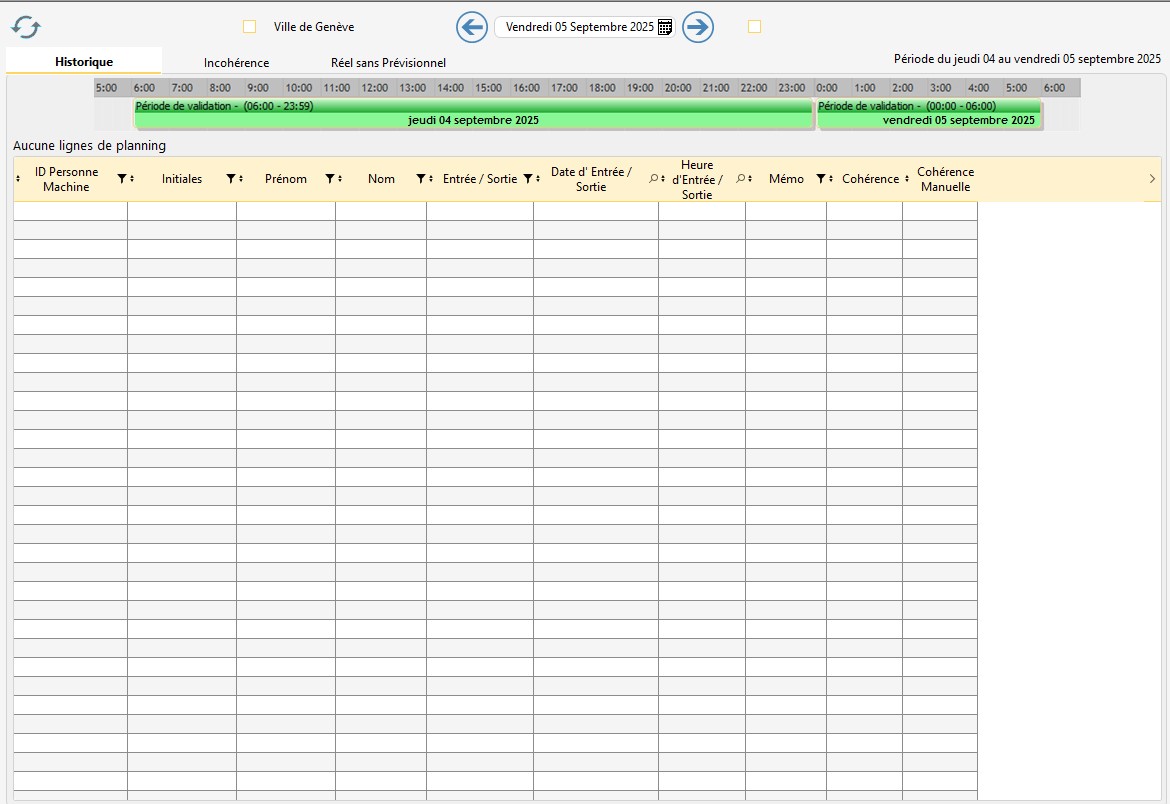Go to next day with right arrow

point(698,27)
